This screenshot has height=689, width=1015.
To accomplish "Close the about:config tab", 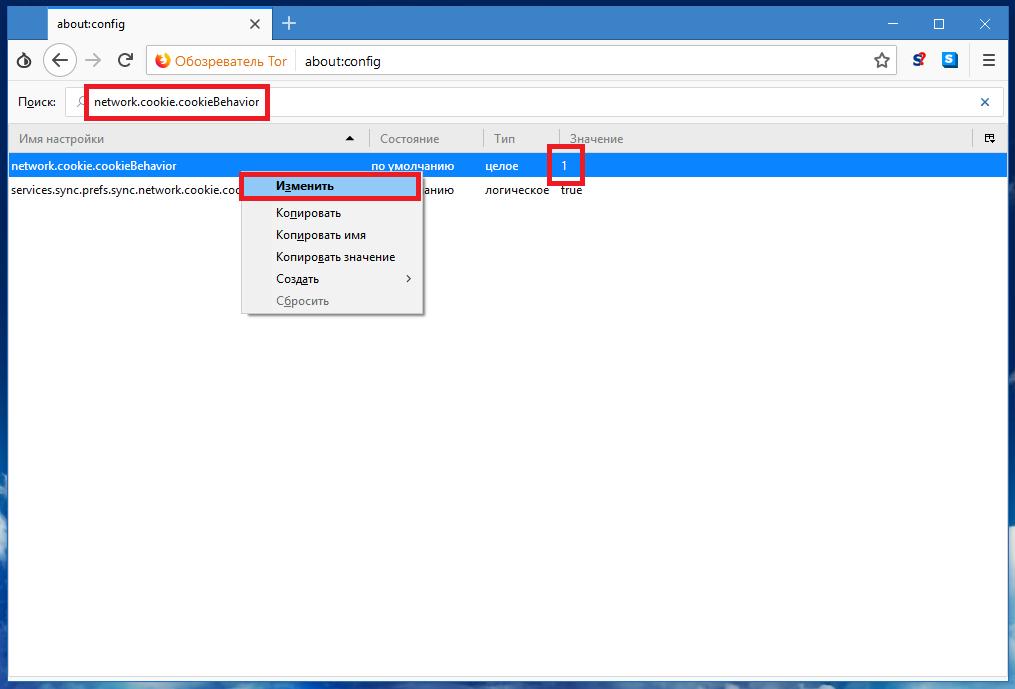I will point(255,24).
